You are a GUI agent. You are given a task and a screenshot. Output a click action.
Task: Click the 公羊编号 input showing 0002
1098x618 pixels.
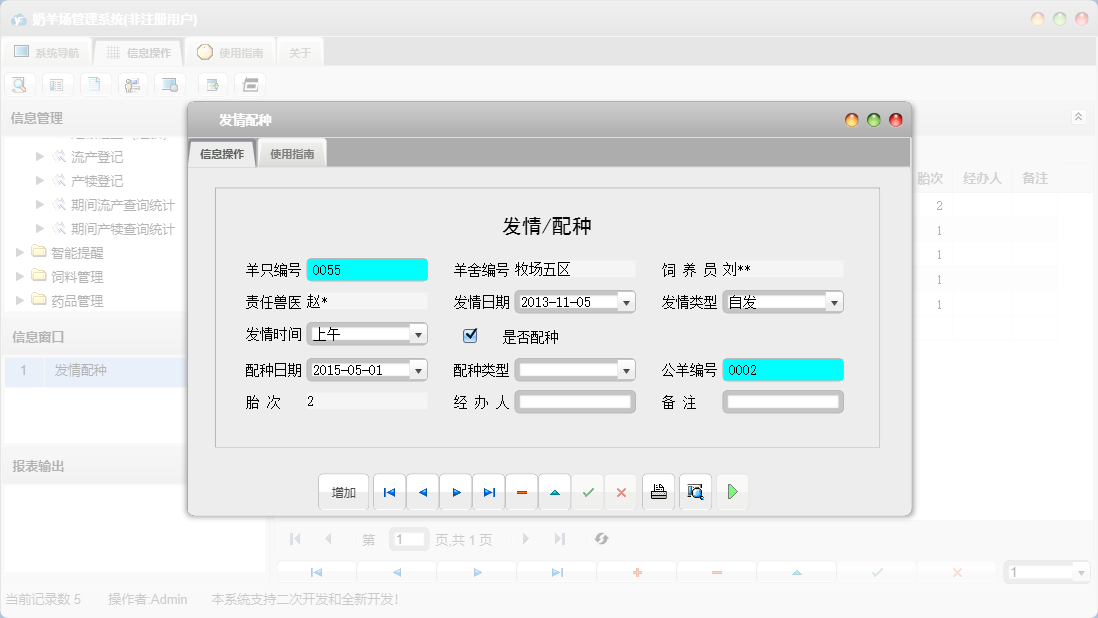tap(783, 369)
